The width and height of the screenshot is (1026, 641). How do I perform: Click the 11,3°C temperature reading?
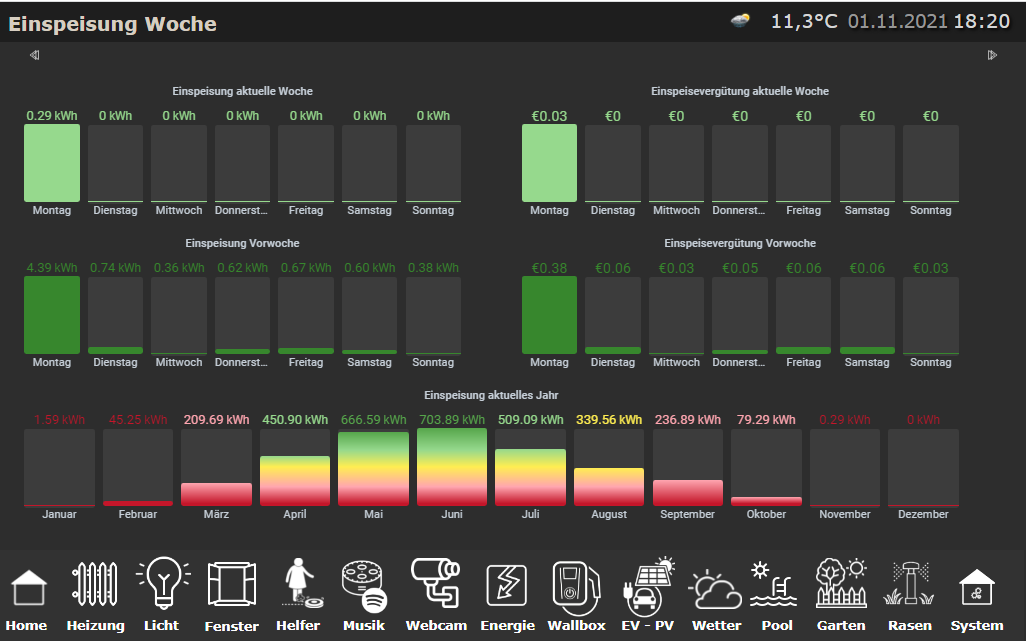click(804, 22)
